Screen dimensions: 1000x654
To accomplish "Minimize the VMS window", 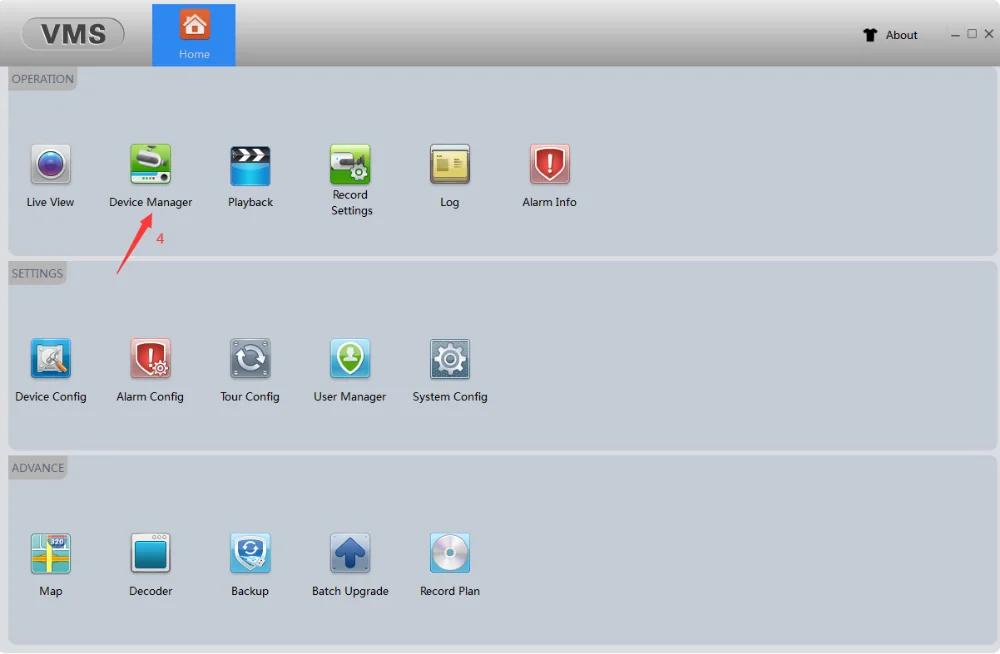I will [x=955, y=34].
